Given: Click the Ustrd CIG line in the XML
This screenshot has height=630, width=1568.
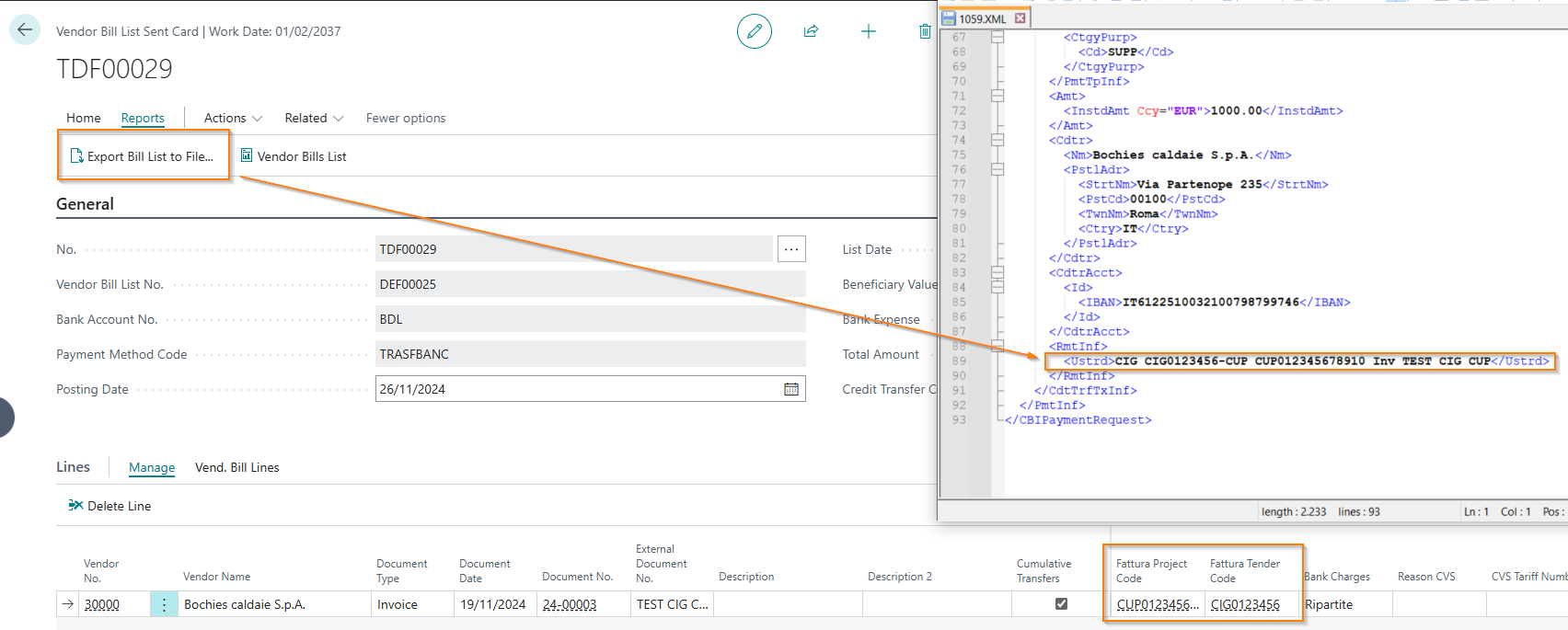Looking at the screenshot, I should [x=1307, y=361].
